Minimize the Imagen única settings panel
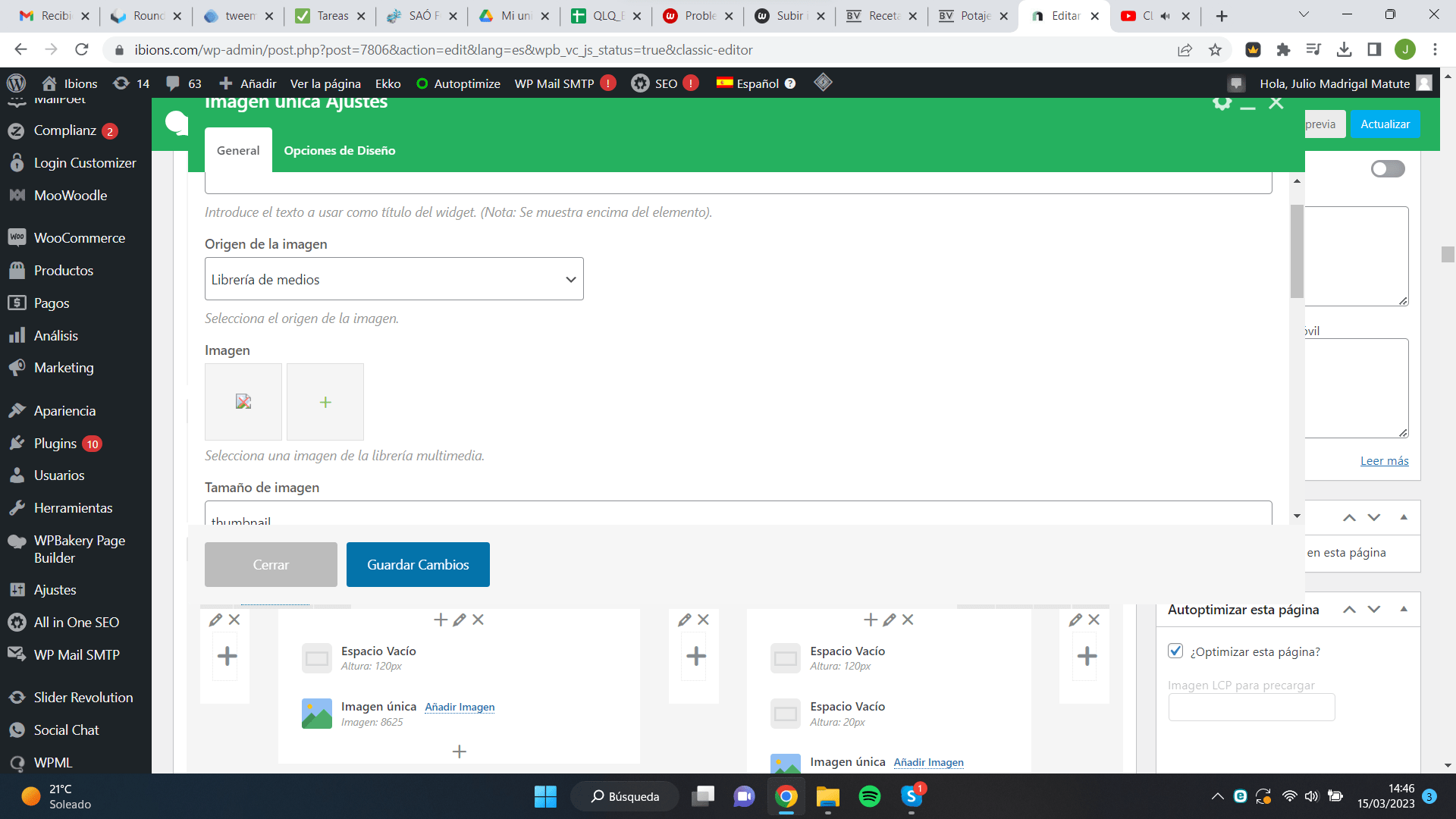Image resolution: width=1456 pixels, height=819 pixels. [1247, 106]
